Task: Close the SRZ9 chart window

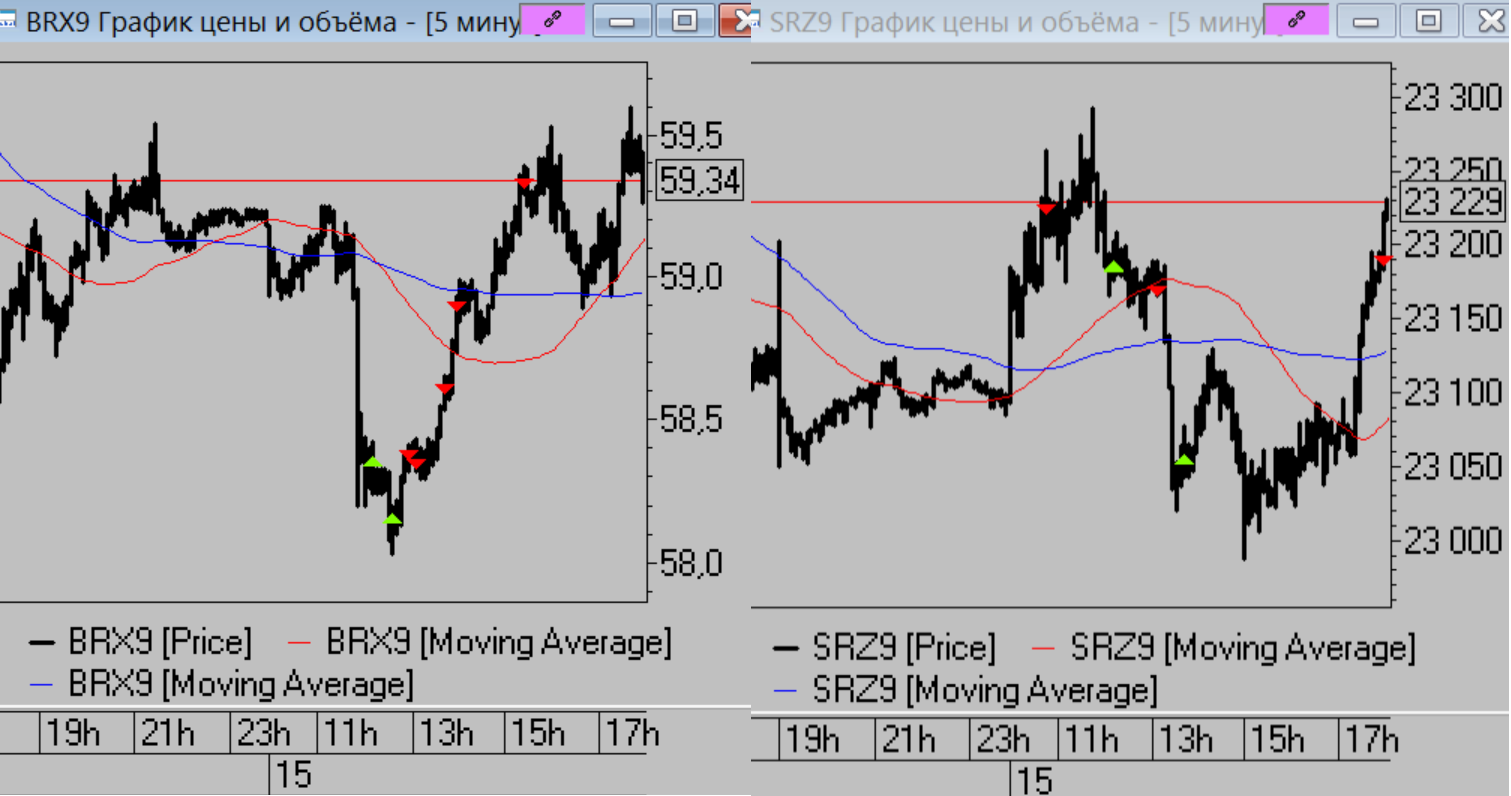Action: [1488, 20]
